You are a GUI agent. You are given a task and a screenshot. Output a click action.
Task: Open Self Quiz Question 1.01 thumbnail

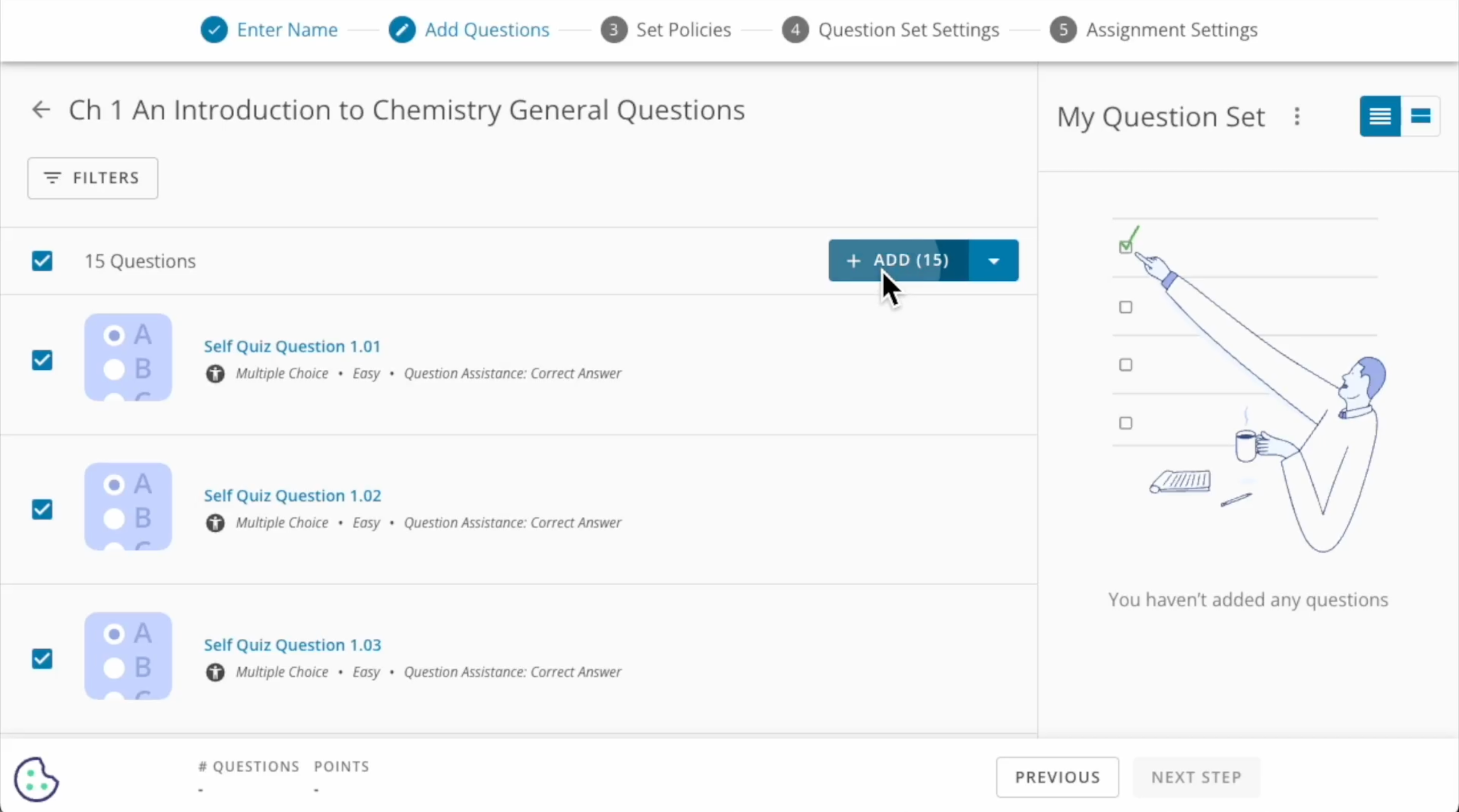pyautogui.click(x=128, y=357)
